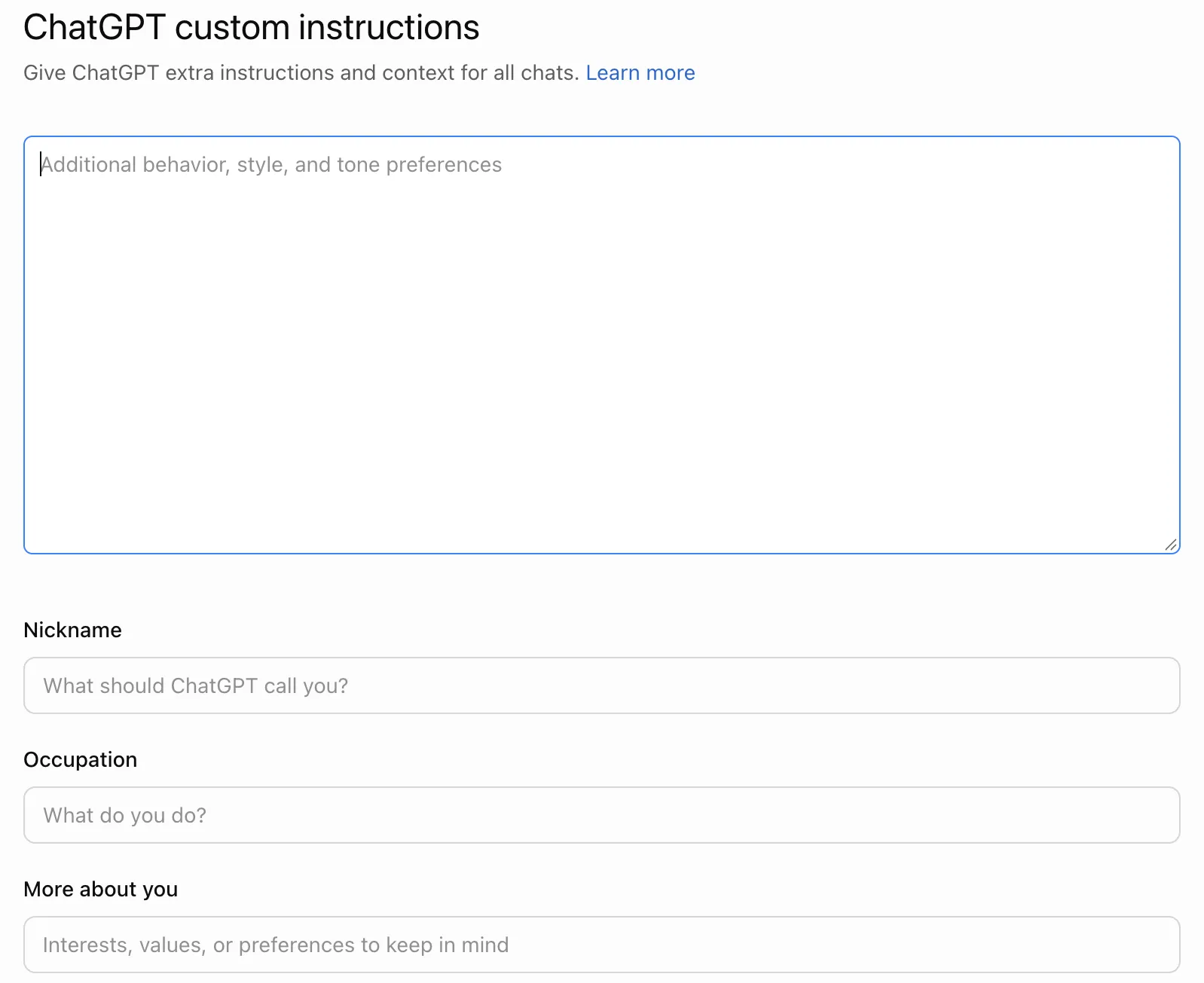Click the Occupation 'What do you do?' field

click(602, 815)
